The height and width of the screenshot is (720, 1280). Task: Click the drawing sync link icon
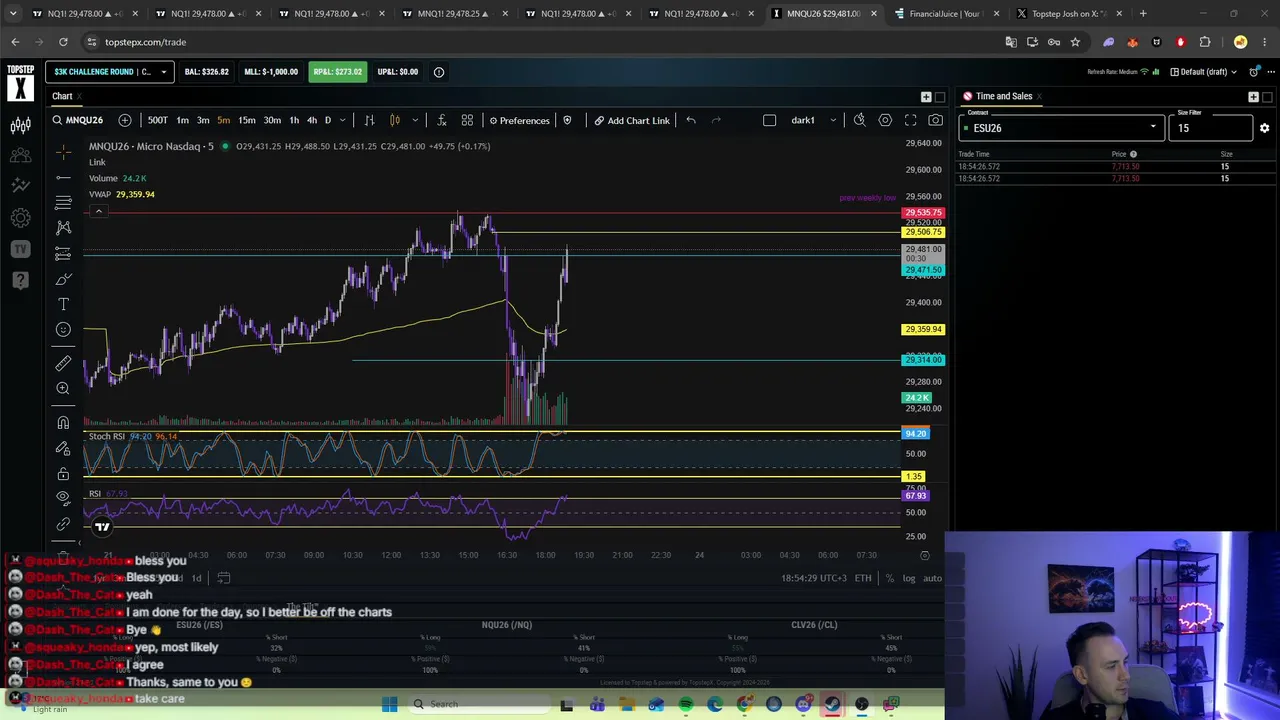[x=63, y=524]
